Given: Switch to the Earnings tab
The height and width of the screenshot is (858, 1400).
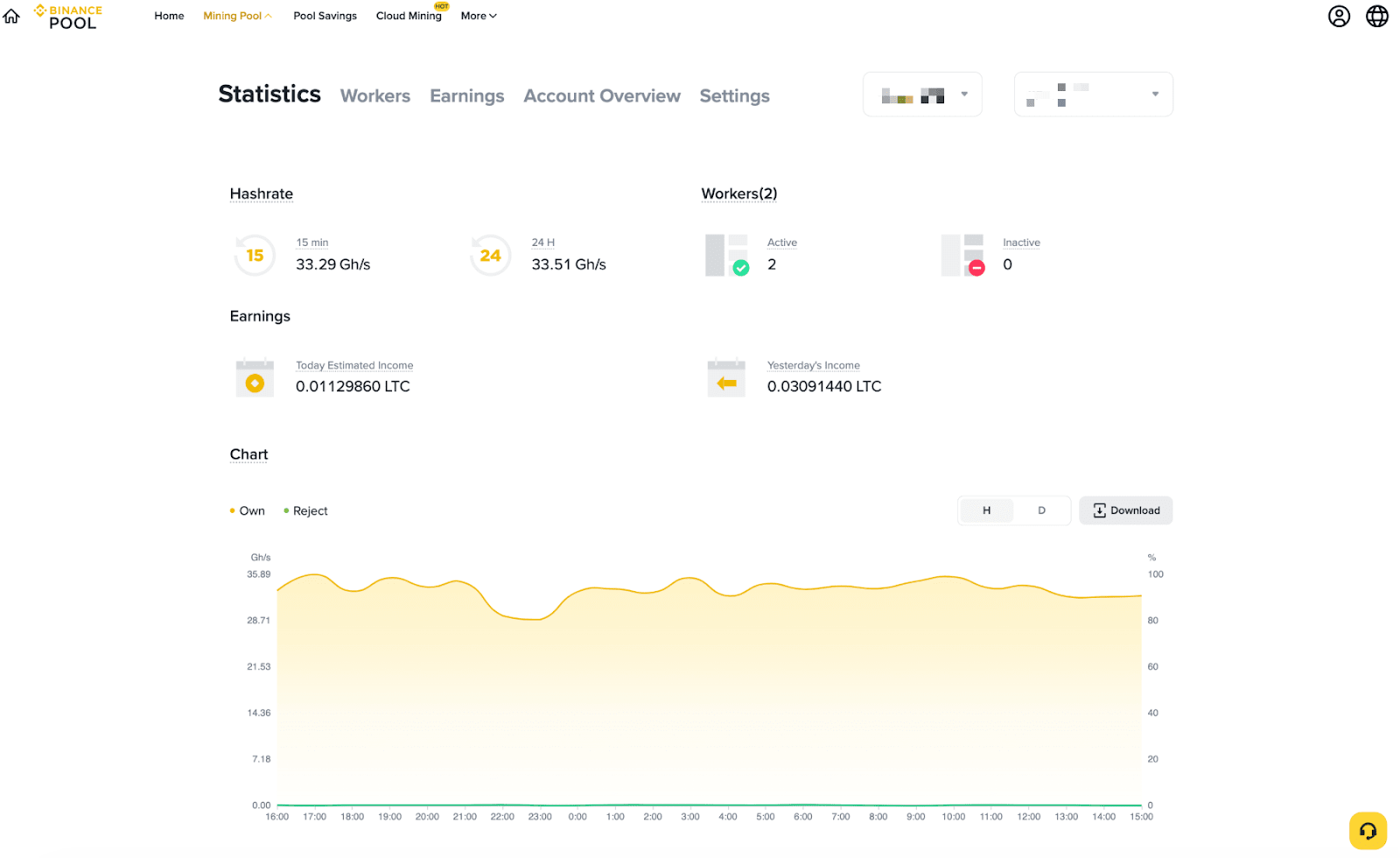Looking at the screenshot, I should pos(467,96).
